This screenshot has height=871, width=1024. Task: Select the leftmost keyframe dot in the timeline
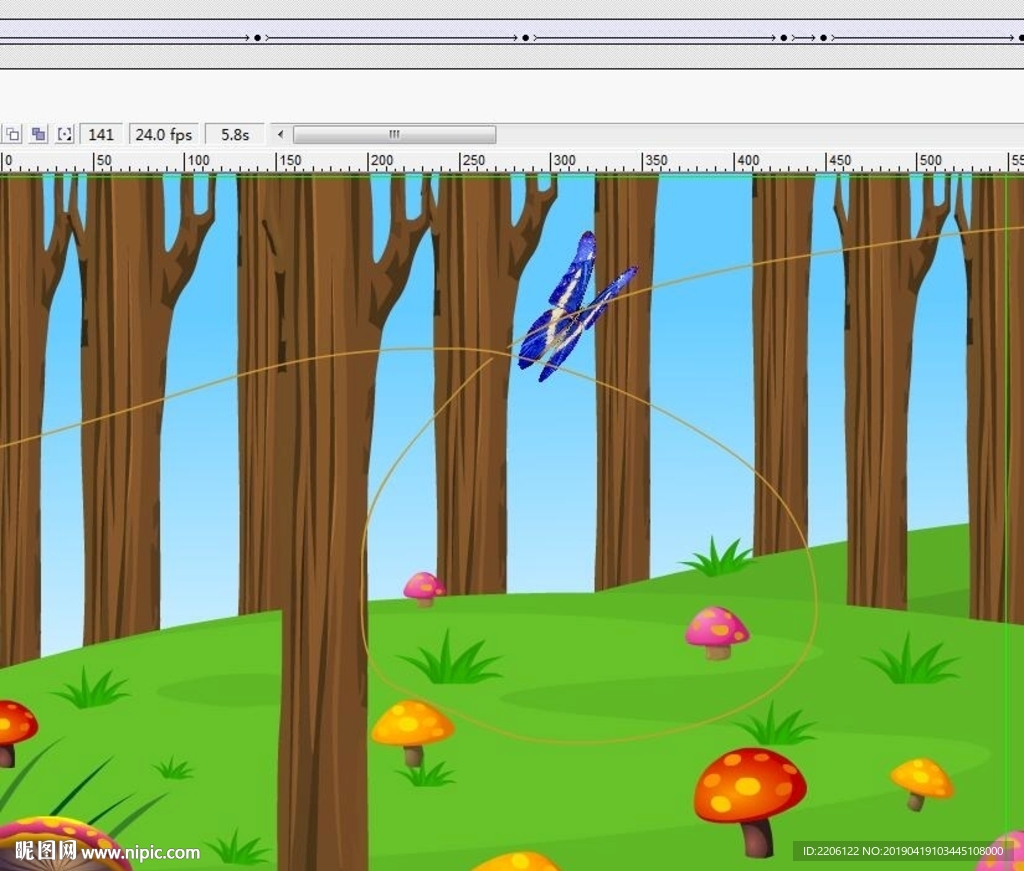257,37
